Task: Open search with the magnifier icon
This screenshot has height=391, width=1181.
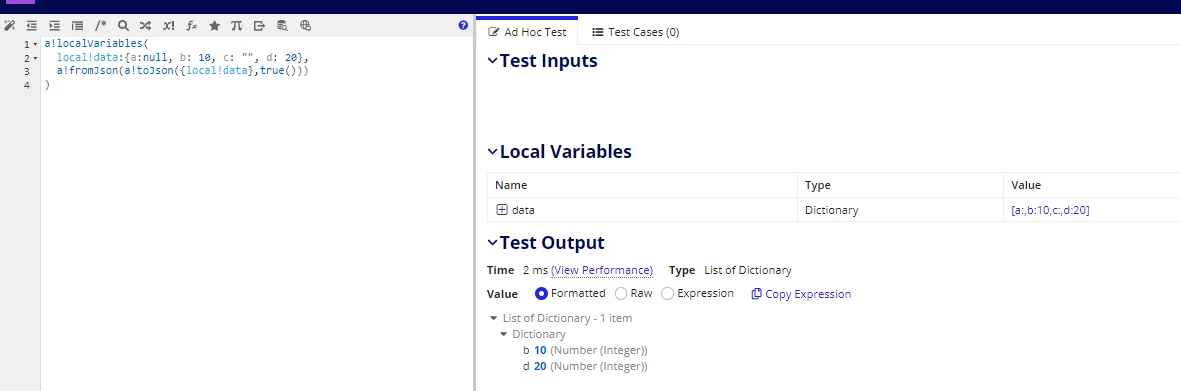Action: pyautogui.click(x=123, y=26)
